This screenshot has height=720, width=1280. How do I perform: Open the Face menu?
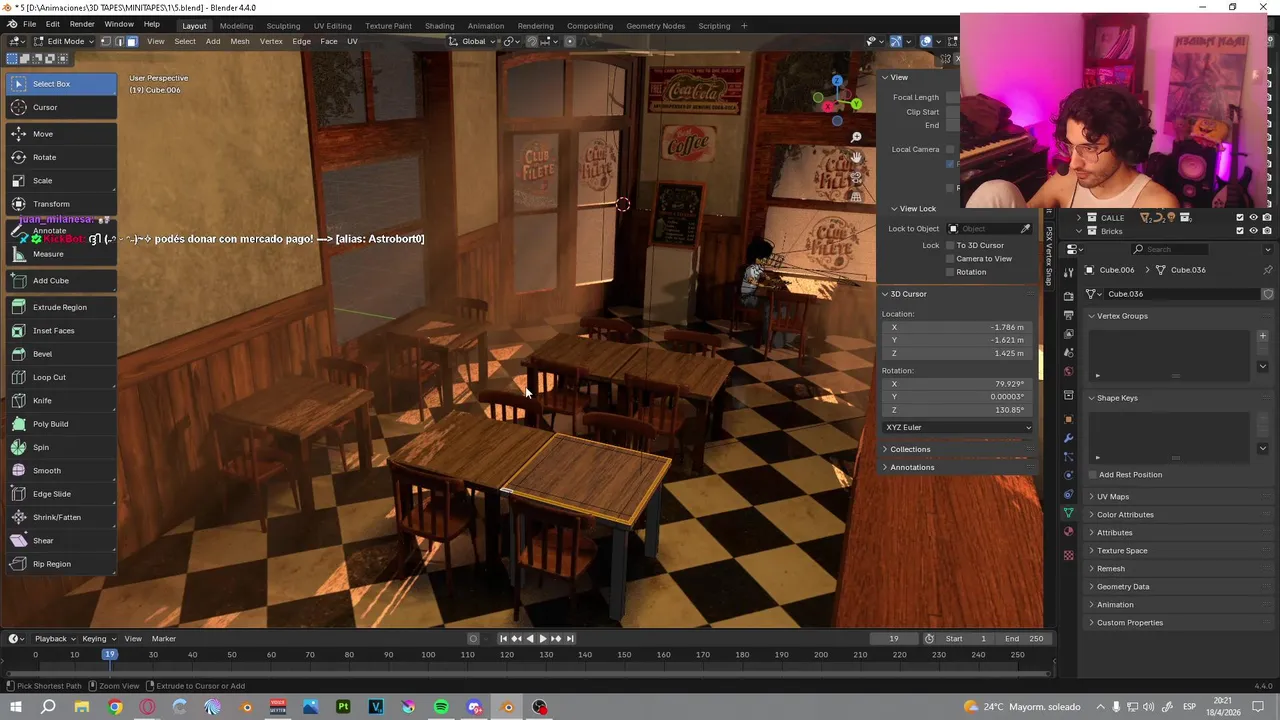(328, 41)
